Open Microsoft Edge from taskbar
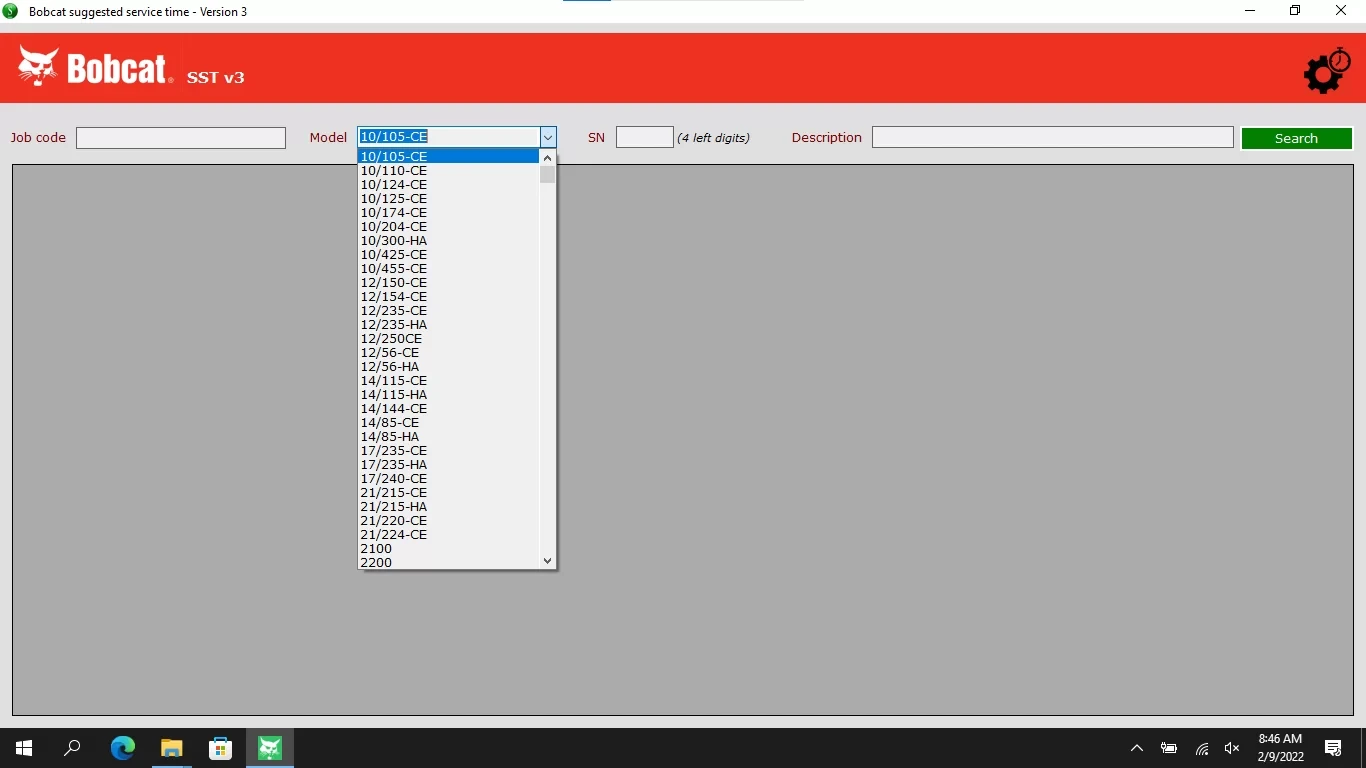The image size is (1366, 768). click(122, 748)
